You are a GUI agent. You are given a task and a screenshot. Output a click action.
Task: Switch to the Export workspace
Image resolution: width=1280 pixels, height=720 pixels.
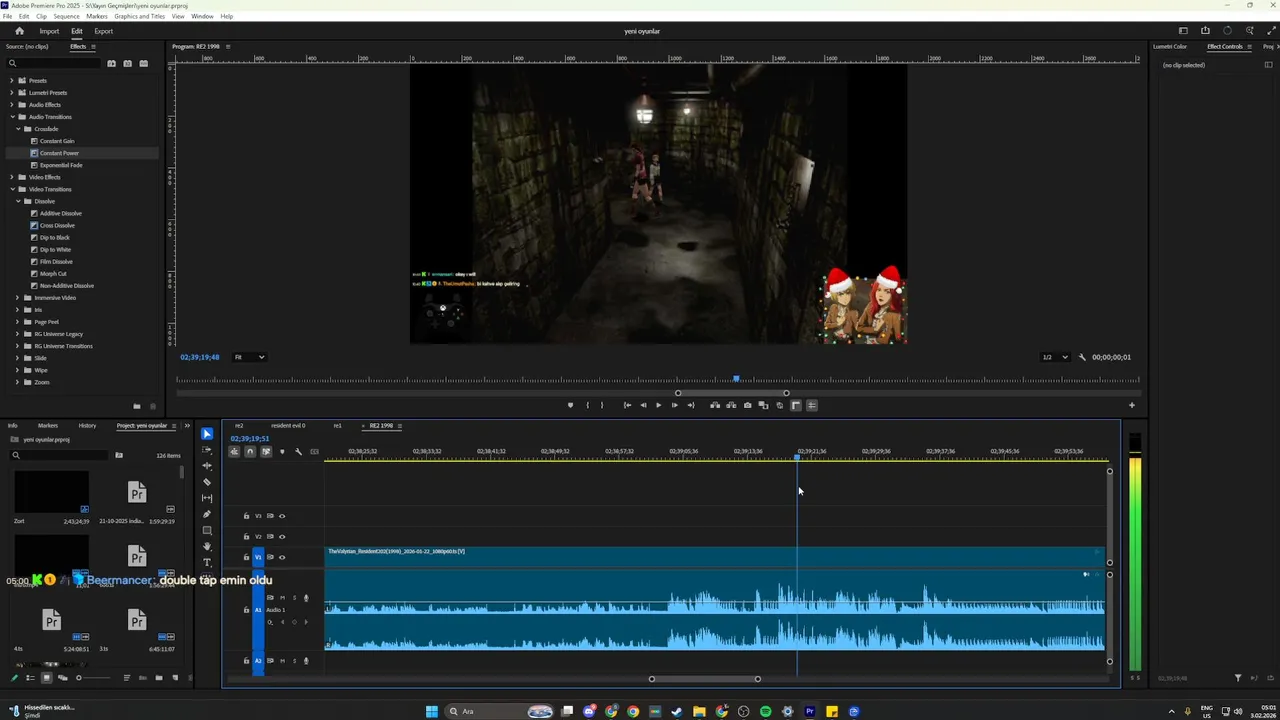(x=103, y=31)
